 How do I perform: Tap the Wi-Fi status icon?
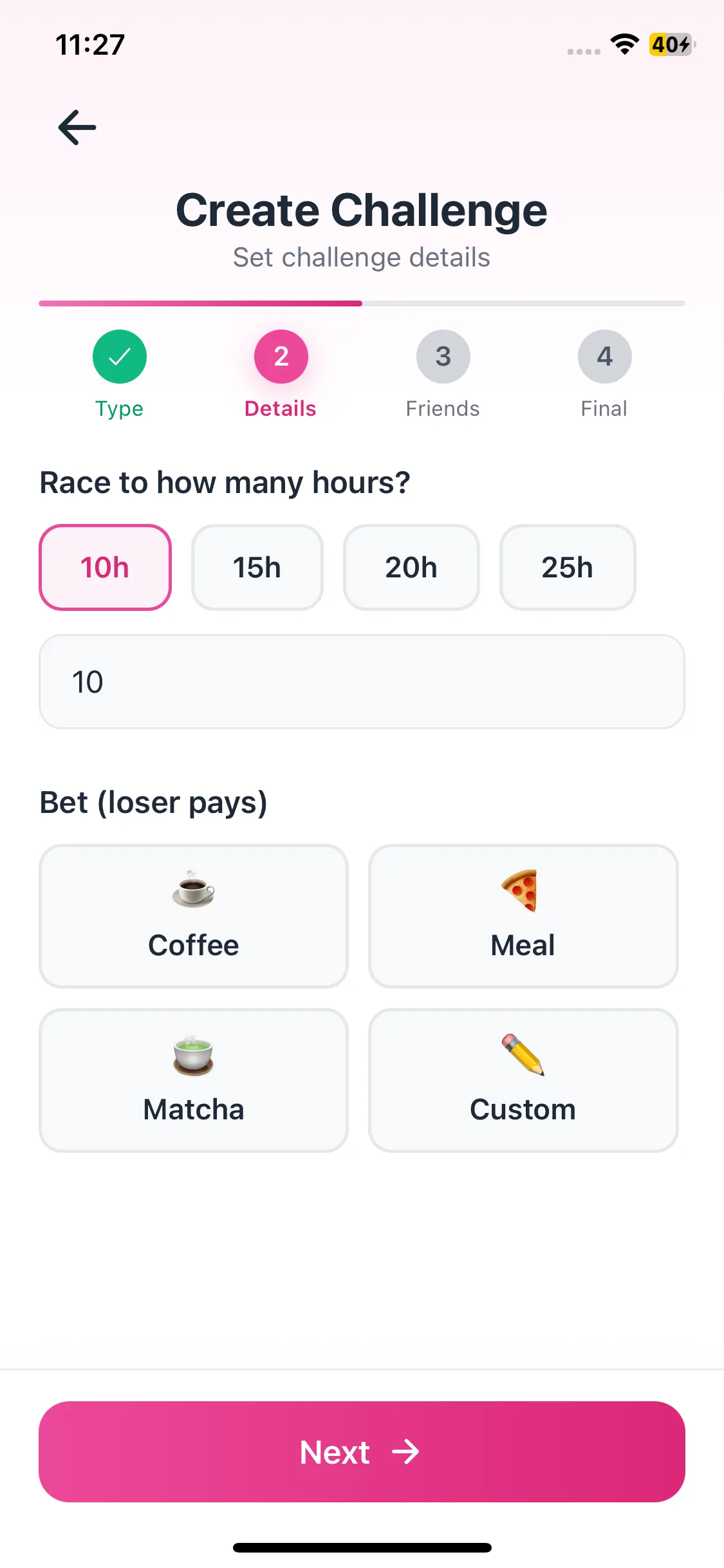(624, 44)
